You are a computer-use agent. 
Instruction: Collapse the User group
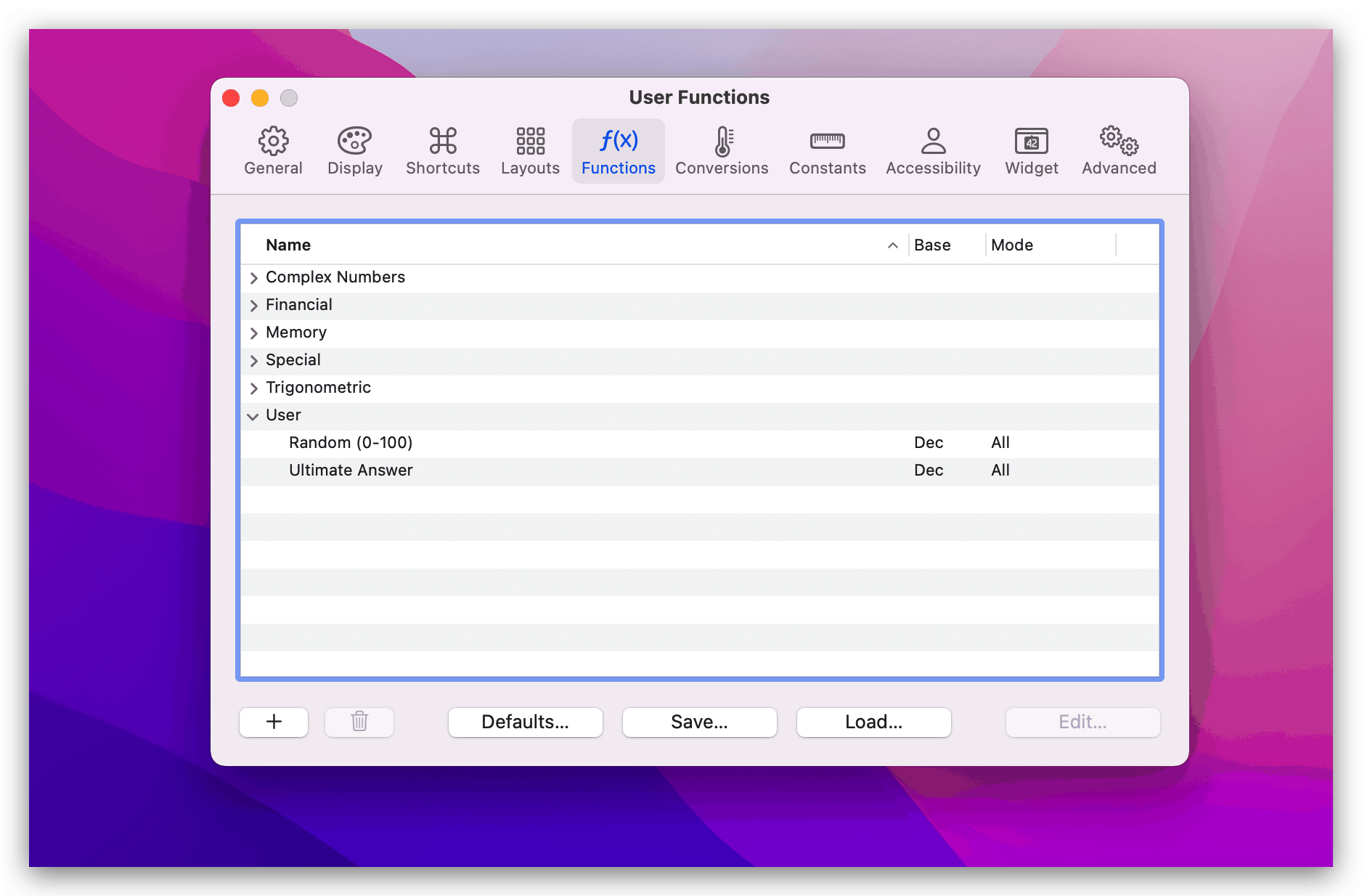click(x=253, y=416)
